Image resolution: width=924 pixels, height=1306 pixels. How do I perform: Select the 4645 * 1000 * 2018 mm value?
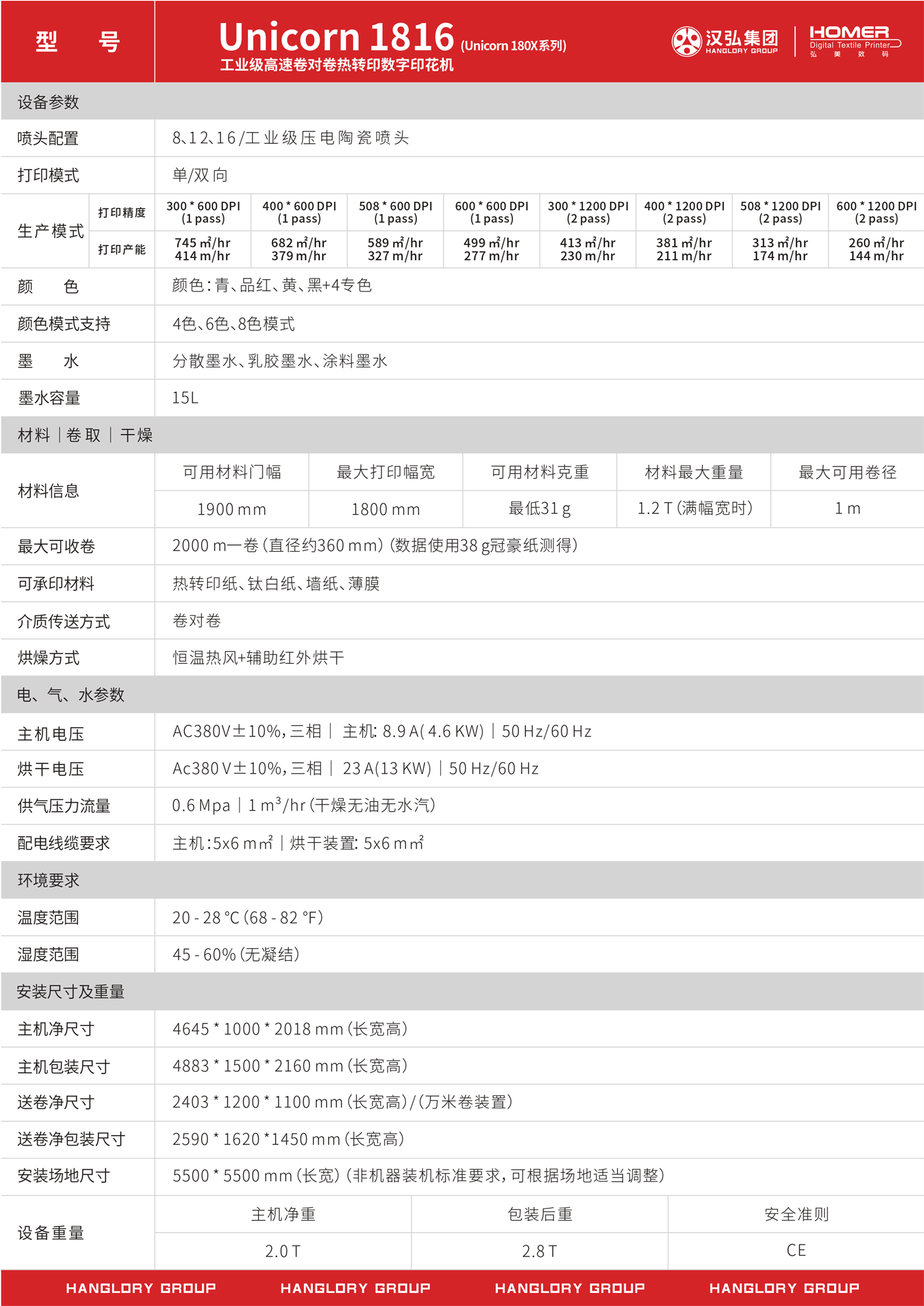coord(290,1029)
